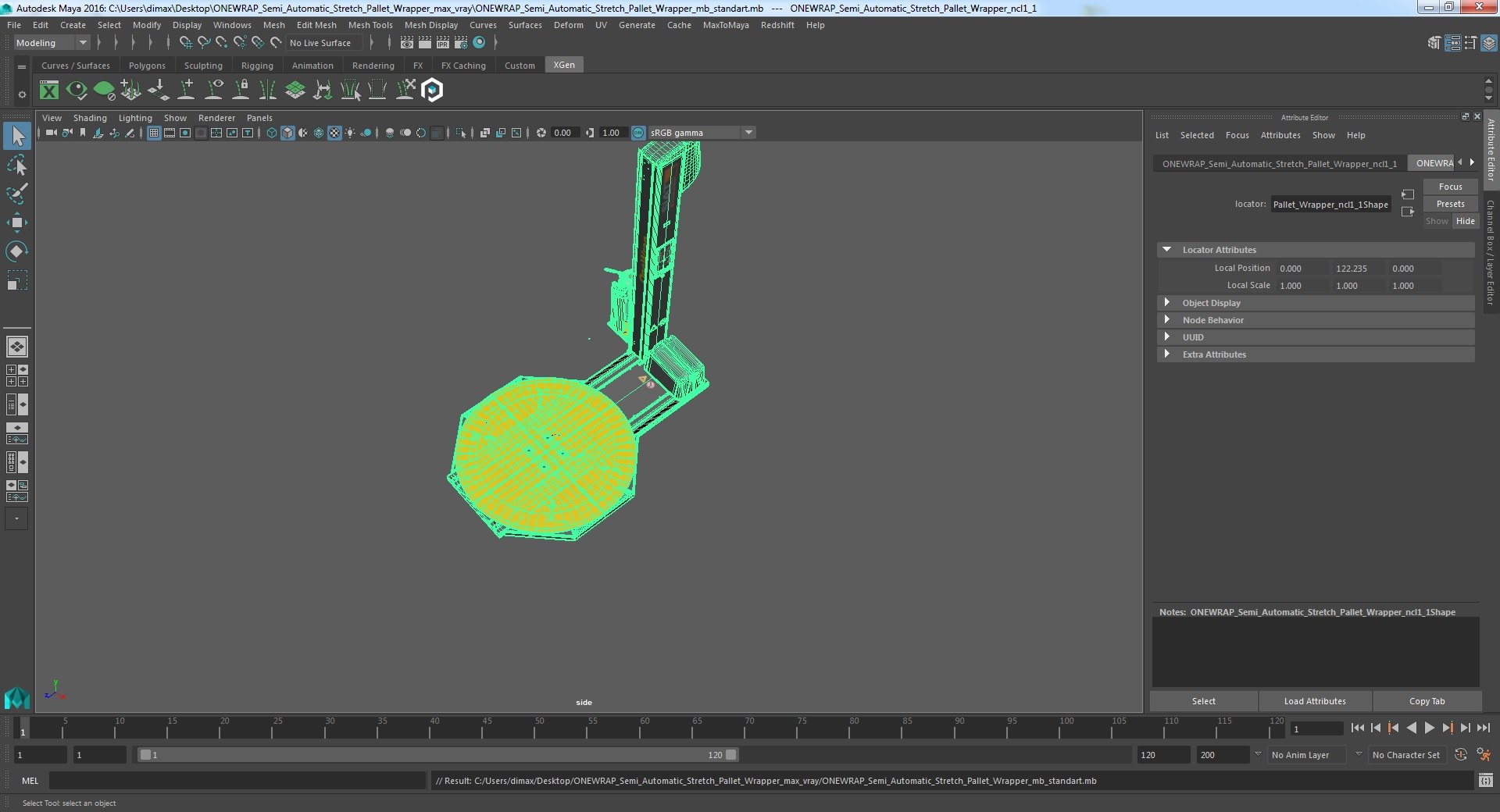Click the Hypershade icon in status line
The width and height of the screenshot is (1500, 812).
point(479,43)
